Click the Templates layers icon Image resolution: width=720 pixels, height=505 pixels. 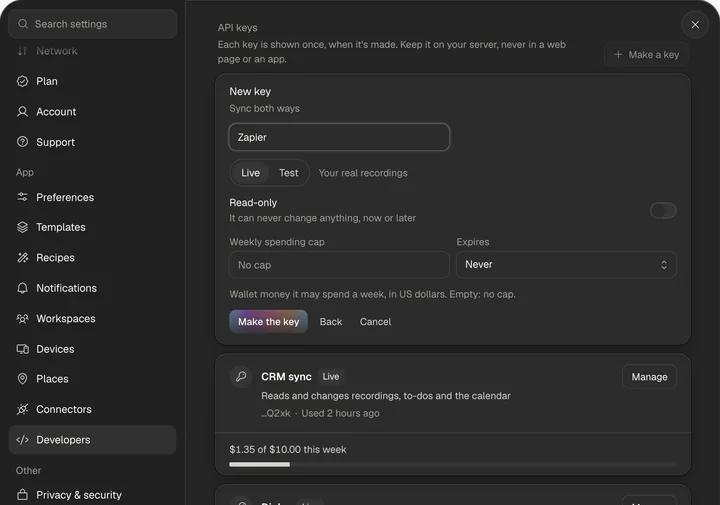pos(22,227)
